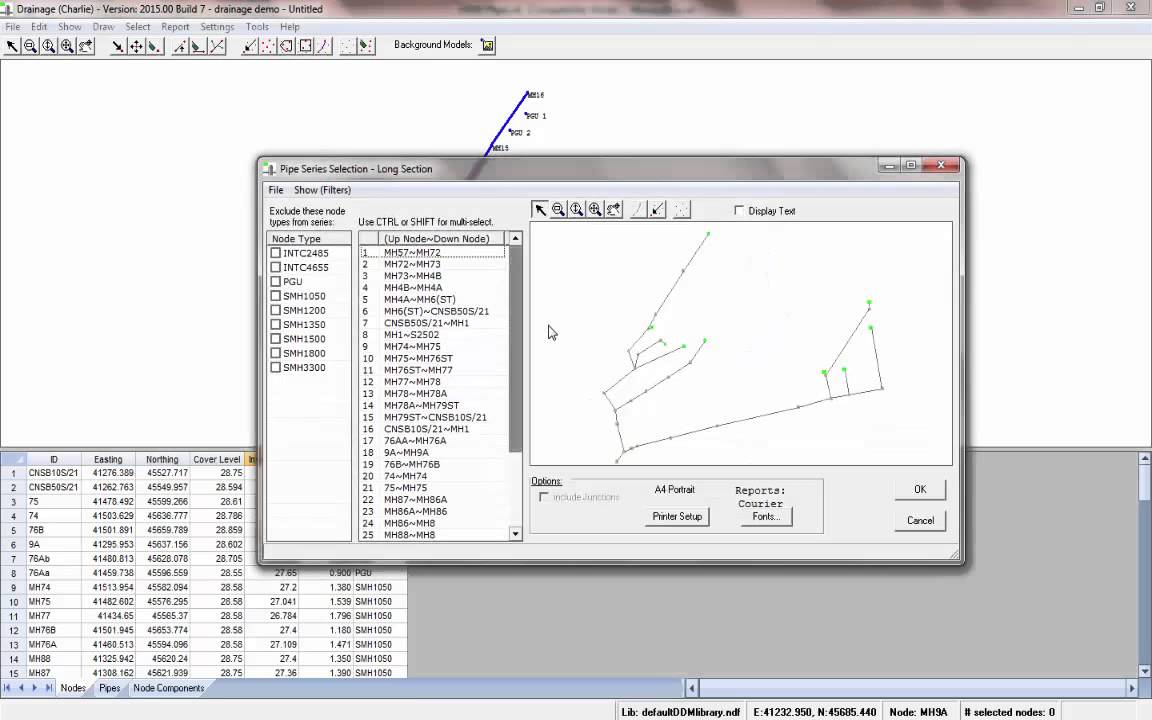Screen dimensions: 1152x720
Task: Open the Tools menu
Action: [x=257, y=26]
